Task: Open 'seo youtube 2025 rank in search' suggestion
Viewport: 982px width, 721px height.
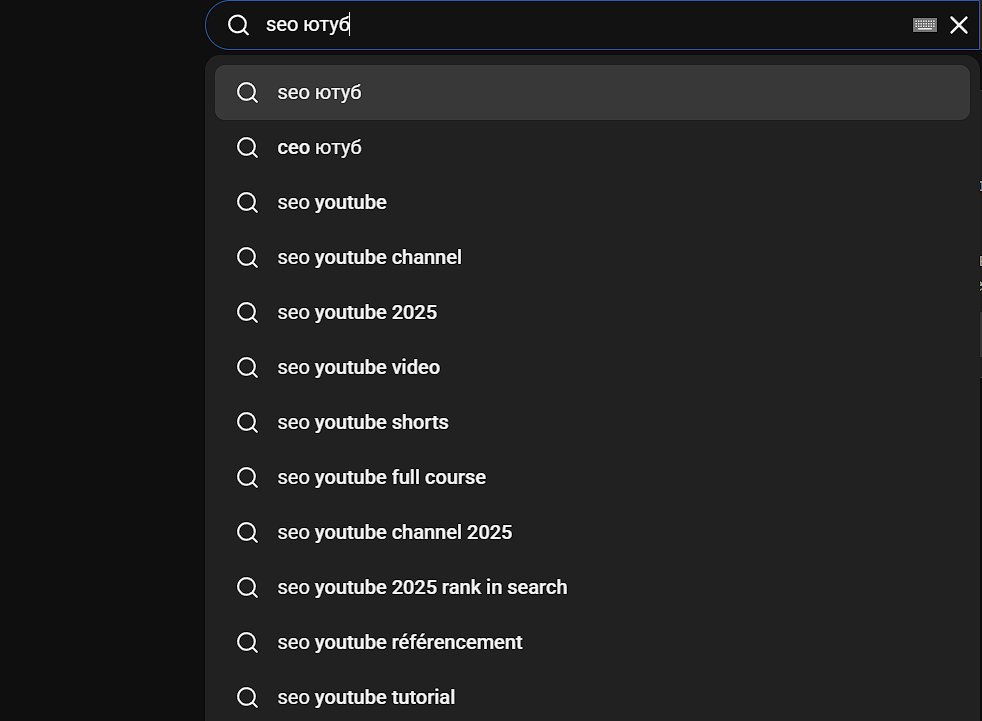Action: coord(422,588)
